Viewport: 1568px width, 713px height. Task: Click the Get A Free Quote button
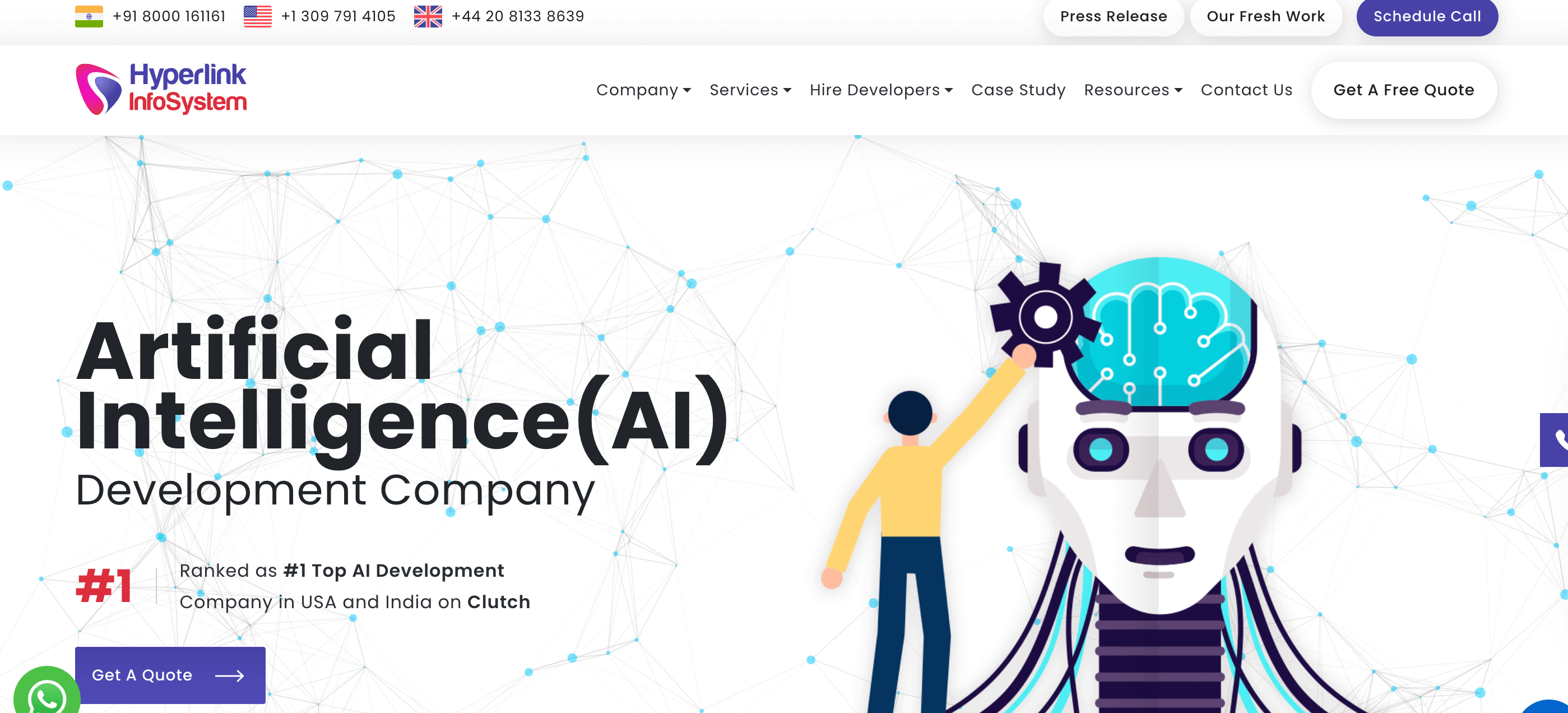pyautogui.click(x=1404, y=90)
